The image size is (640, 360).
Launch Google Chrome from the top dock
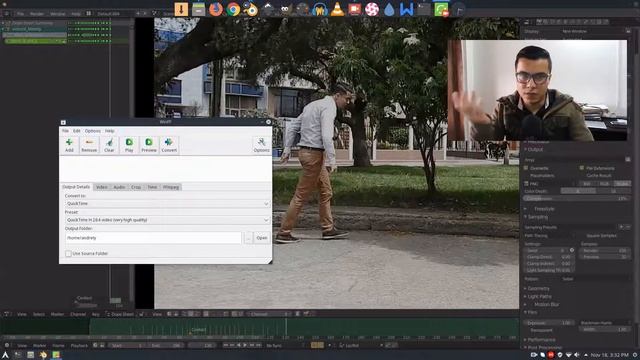tap(233, 9)
